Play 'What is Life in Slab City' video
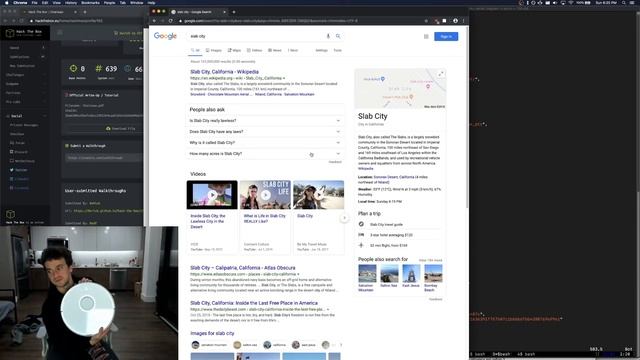Viewport: 640px width, 360px height. 265,195
